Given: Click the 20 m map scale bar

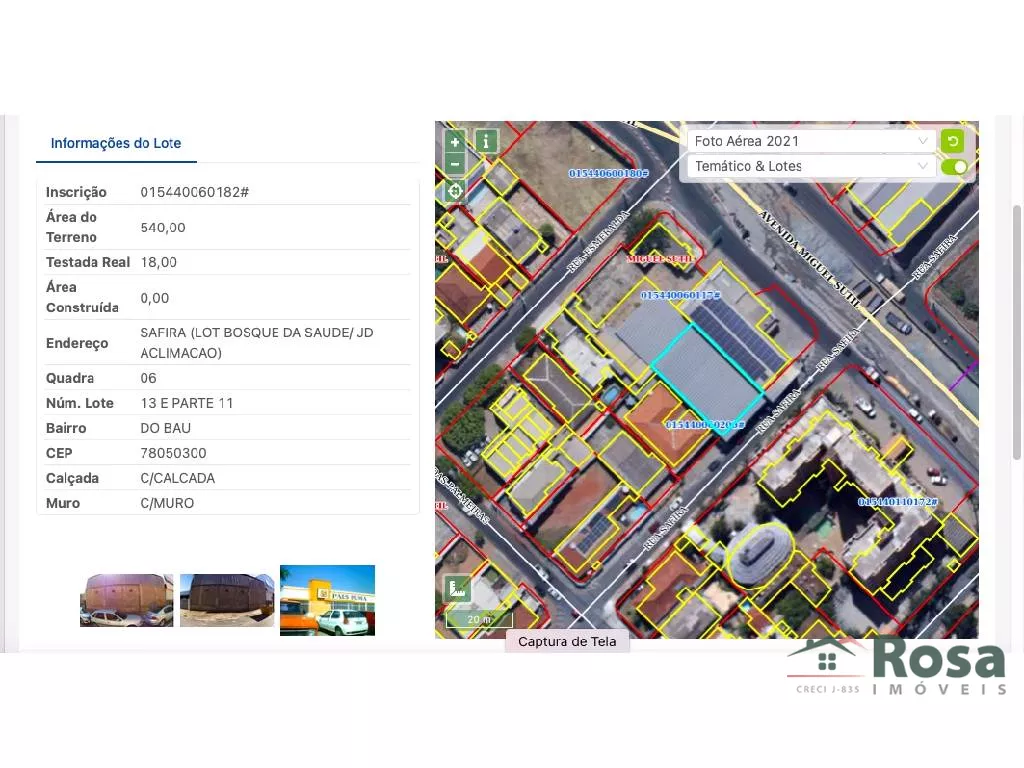Looking at the screenshot, I should [x=479, y=620].
